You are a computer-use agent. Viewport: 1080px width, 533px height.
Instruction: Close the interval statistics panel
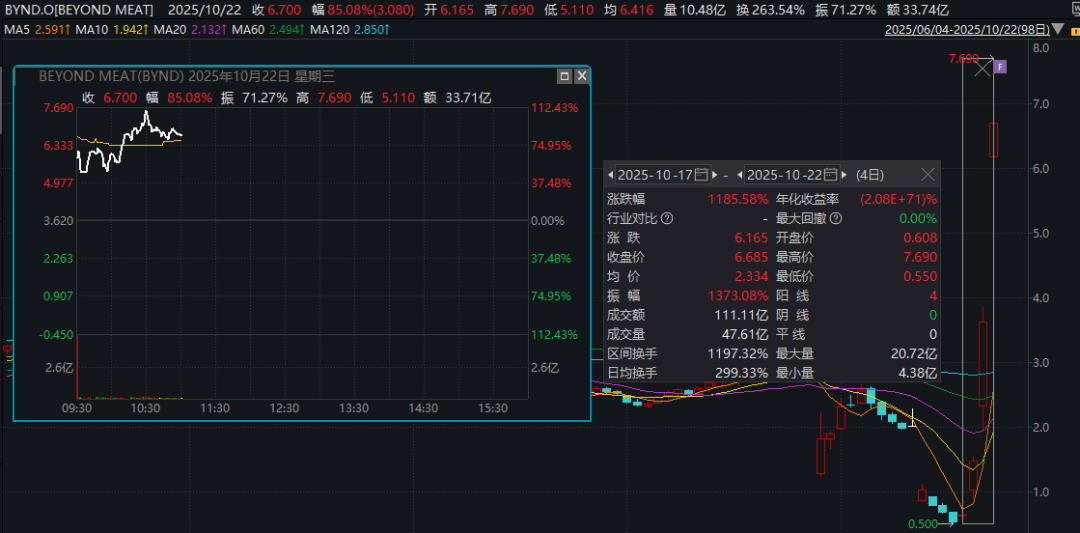click(x=927, y=174)
